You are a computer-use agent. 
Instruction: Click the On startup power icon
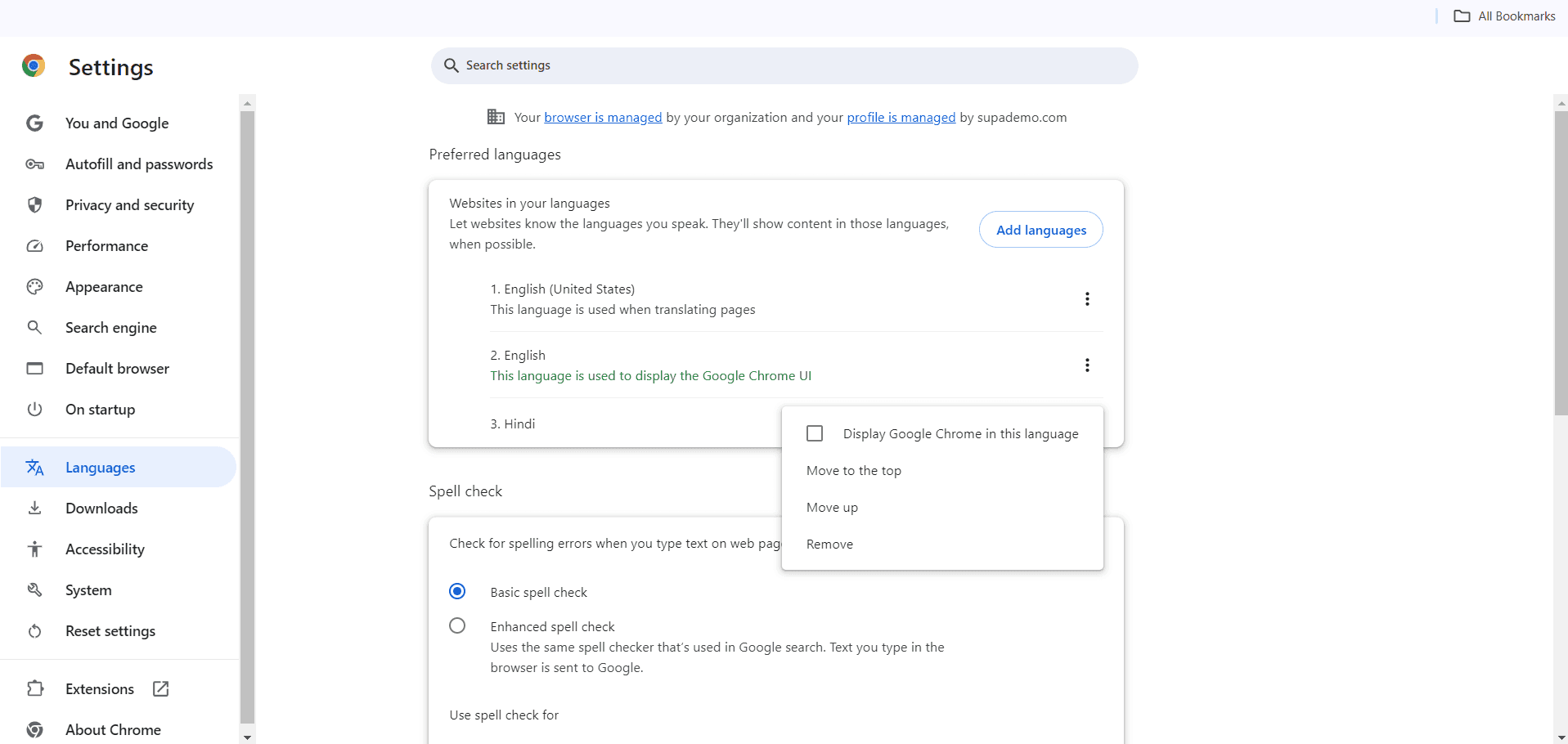(x=34, y=409)
